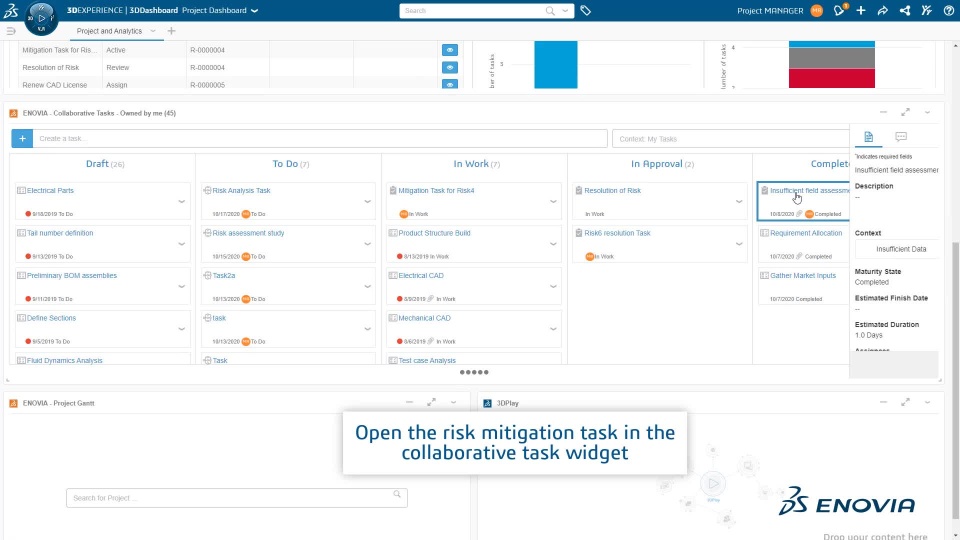
Task: Open the help question mark icon
Action: (x=948, y=10)
